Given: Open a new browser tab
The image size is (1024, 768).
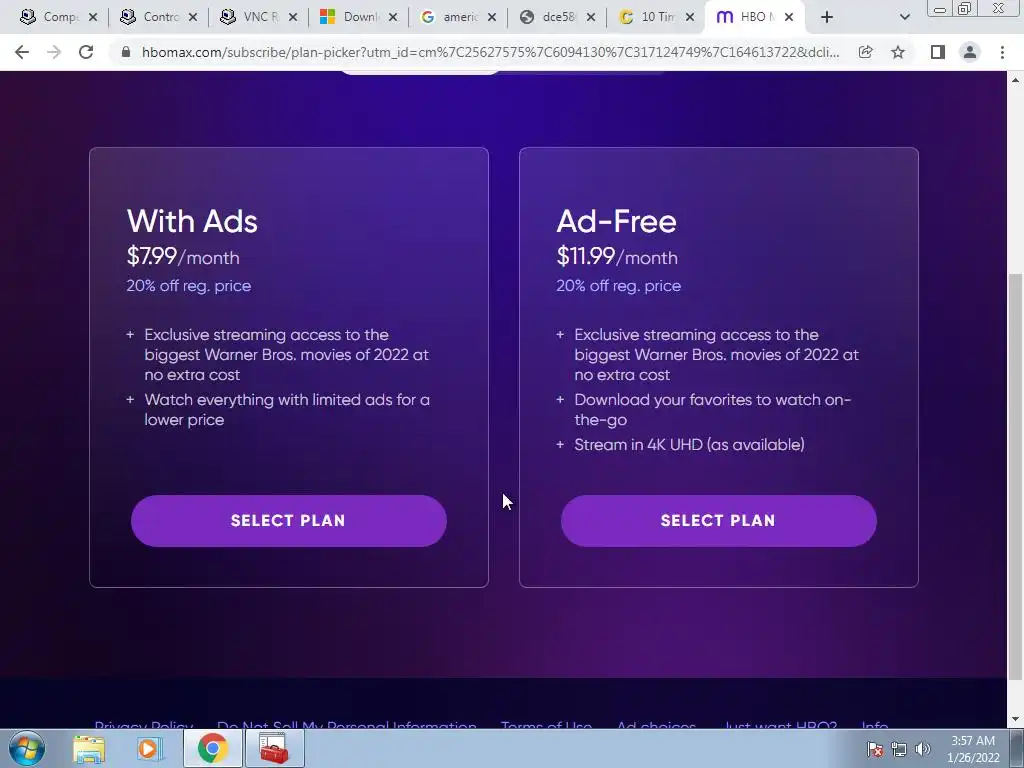Looking at the screenshot, I should (827, 17).
